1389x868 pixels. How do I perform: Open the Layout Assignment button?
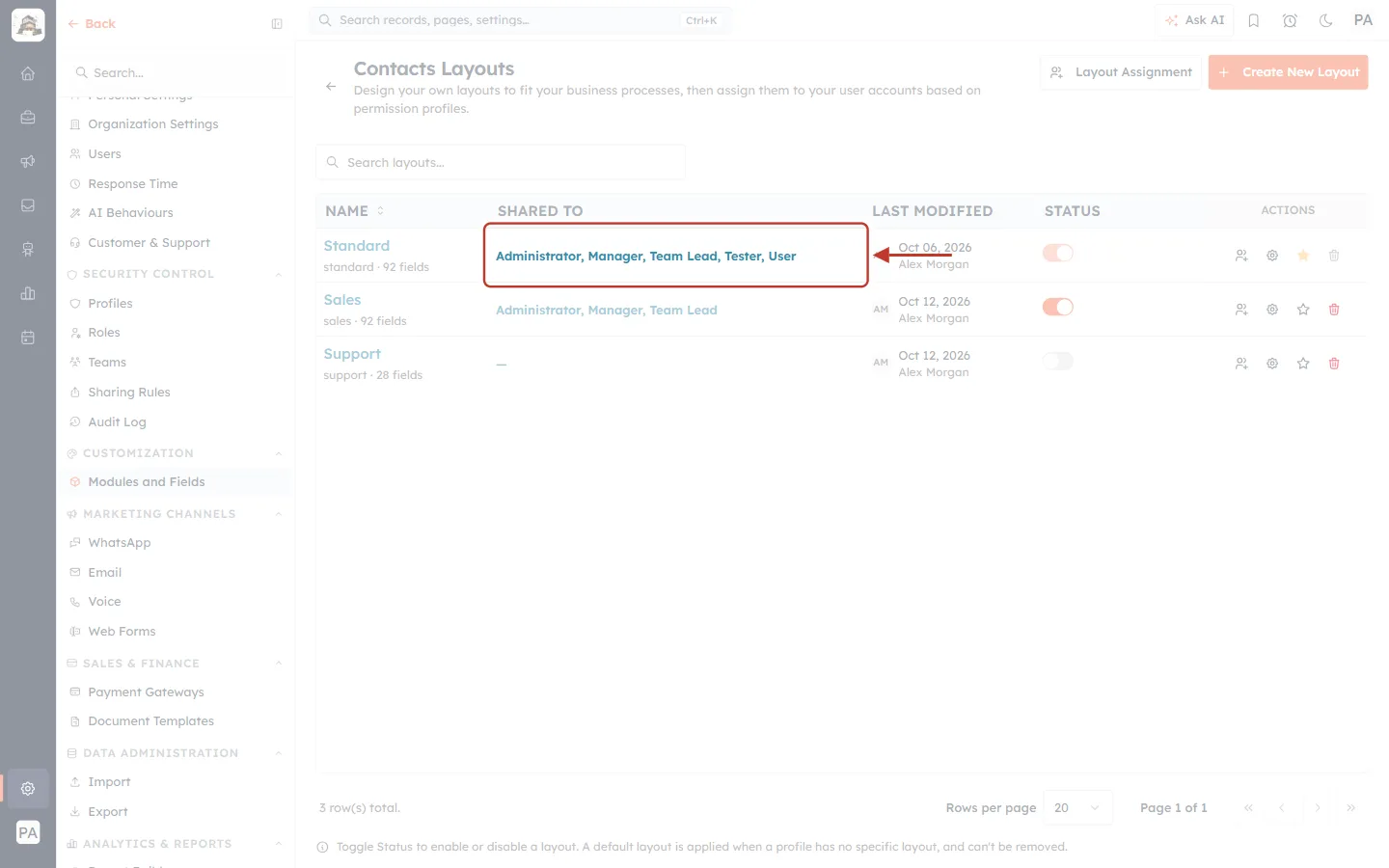(1121, 72)
